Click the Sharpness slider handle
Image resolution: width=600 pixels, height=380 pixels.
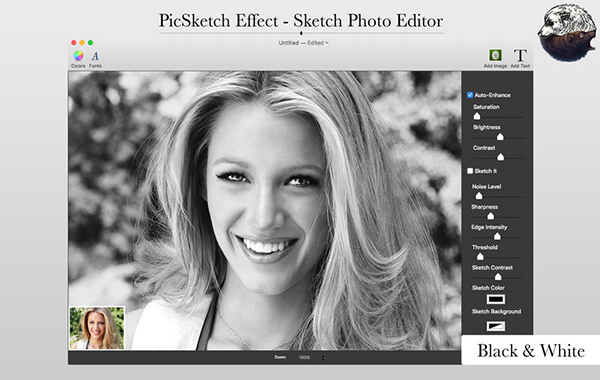pos(491,216)
